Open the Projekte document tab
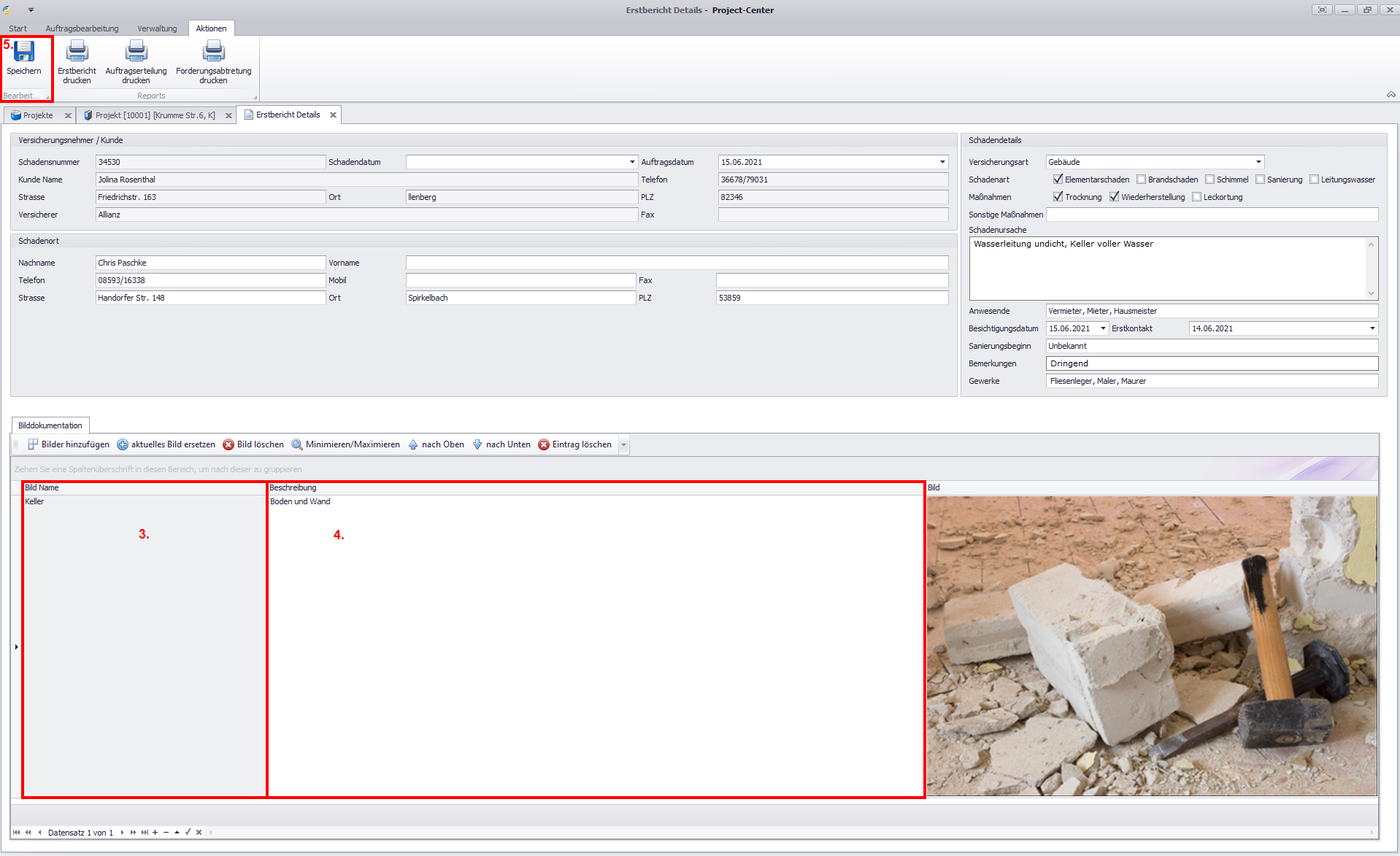This screenshot has width=1400, height=856. pyautogui.click(x=37, y=115)
